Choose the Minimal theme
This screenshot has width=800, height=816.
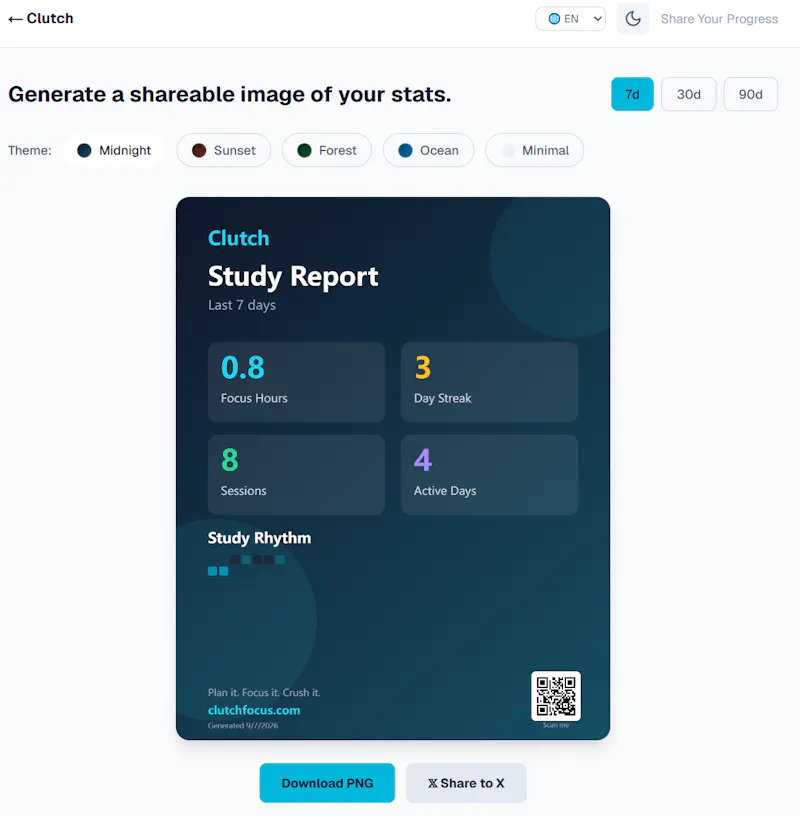tap(535, 150)
